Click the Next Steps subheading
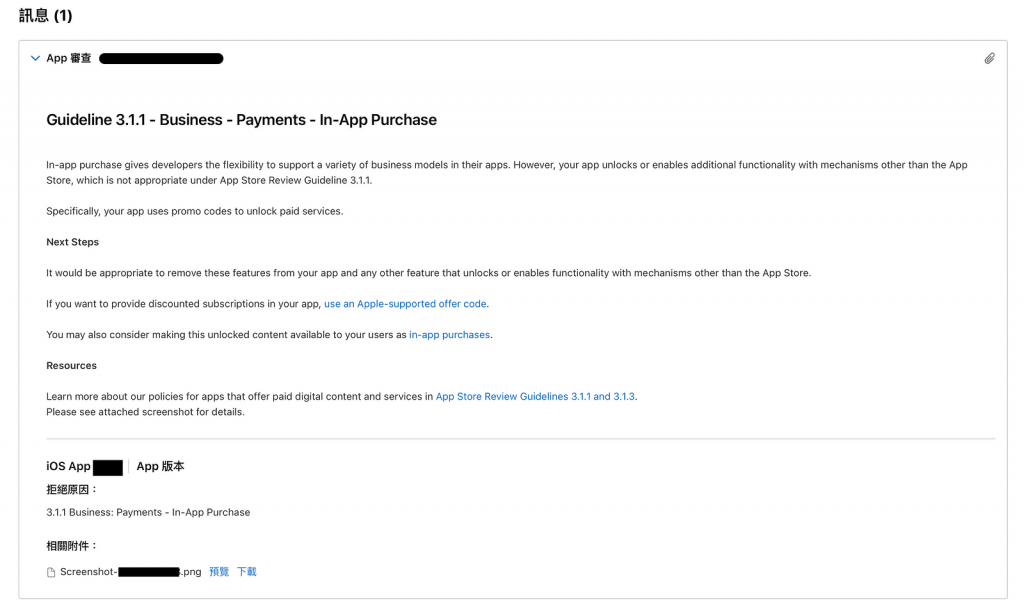The image size is (1024, 609). (x=72, y=242)
